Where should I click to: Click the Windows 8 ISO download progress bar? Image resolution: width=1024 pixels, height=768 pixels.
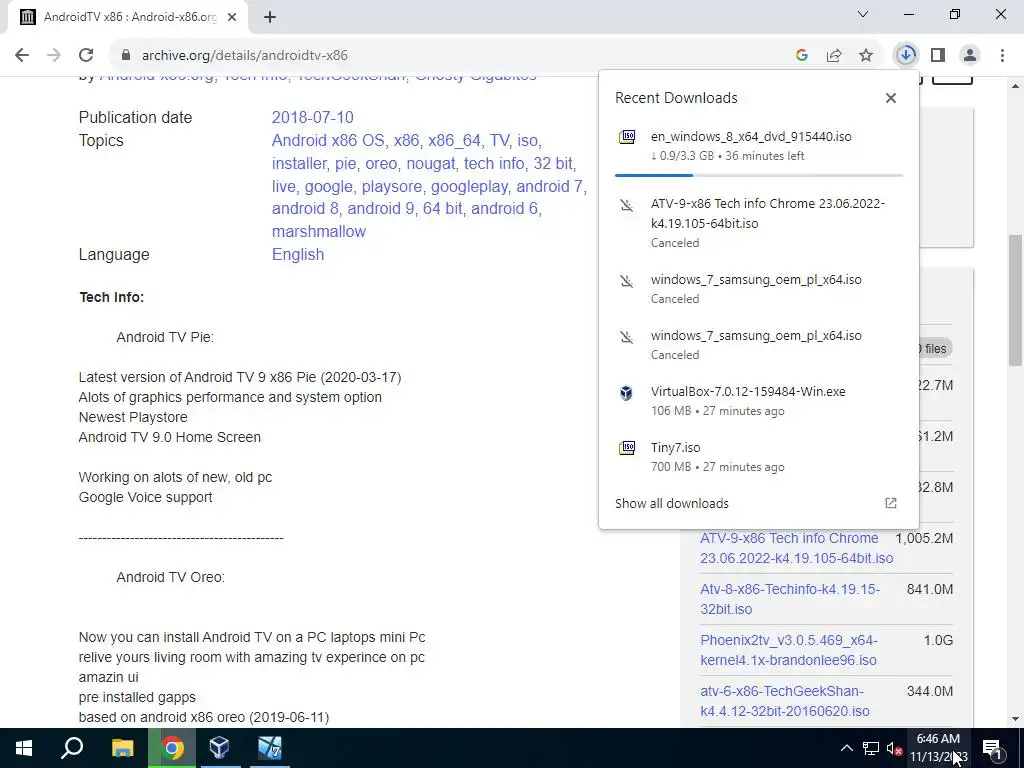click(x=758, y=175)
